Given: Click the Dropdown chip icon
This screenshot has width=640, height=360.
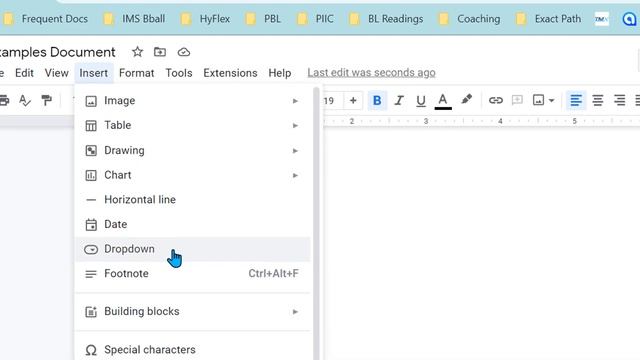Looking at the screenshot, I should (x=91, y=249).
